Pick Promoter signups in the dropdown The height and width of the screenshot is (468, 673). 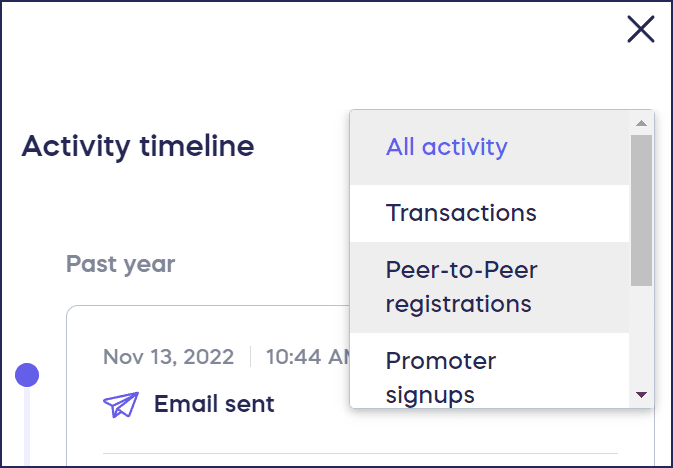(x=441, y=377)
